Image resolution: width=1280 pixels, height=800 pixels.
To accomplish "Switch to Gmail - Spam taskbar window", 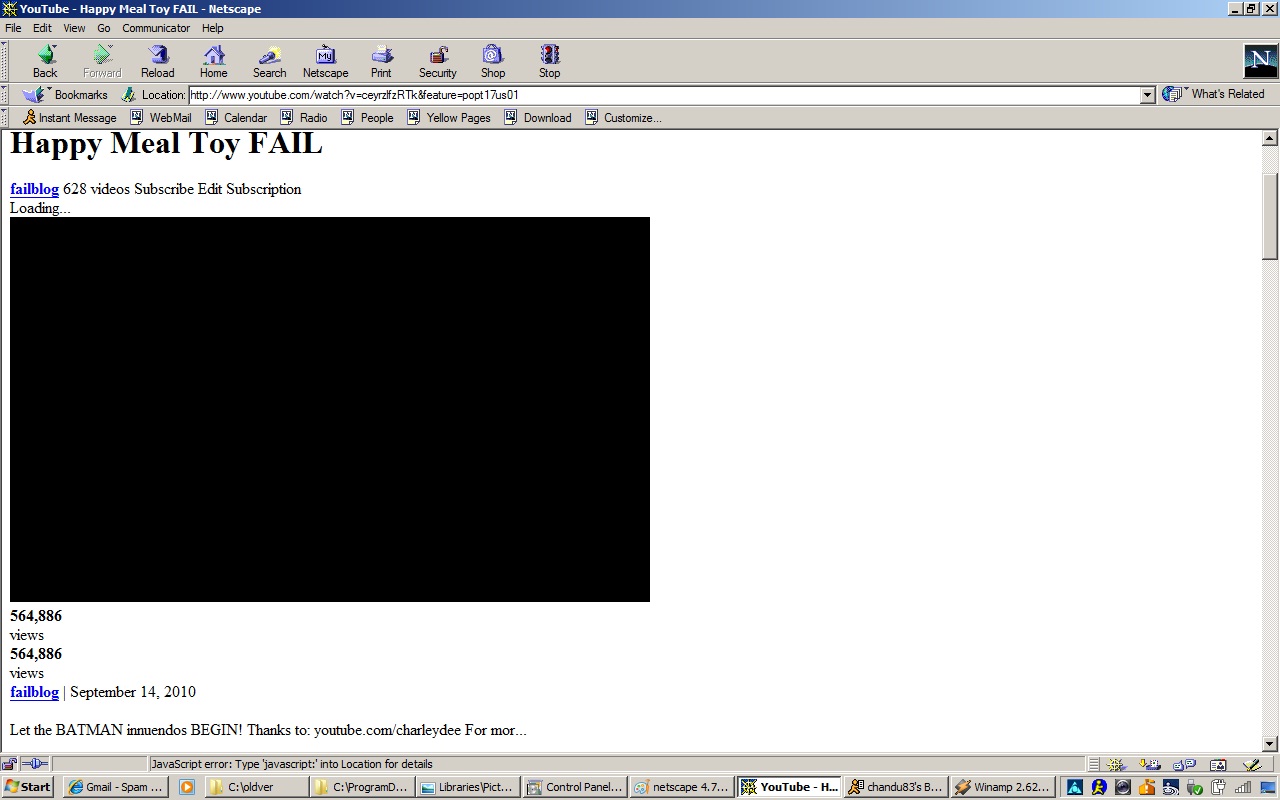I will coord(115,787).
